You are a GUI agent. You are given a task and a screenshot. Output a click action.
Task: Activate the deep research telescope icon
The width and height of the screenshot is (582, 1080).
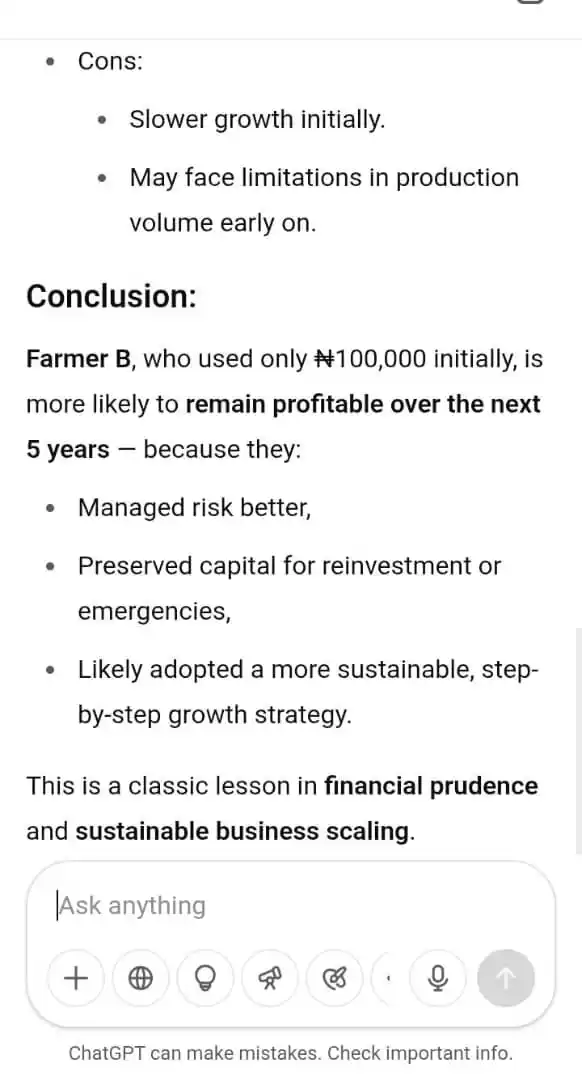(x=269, y=978)
